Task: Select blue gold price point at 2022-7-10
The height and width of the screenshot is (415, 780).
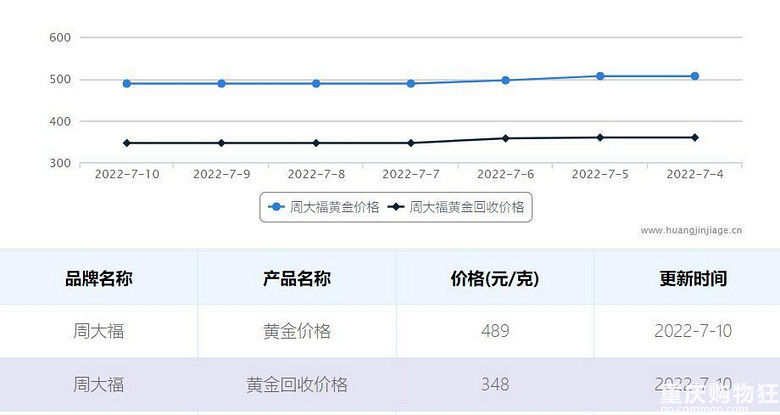Action: (127, 84)
